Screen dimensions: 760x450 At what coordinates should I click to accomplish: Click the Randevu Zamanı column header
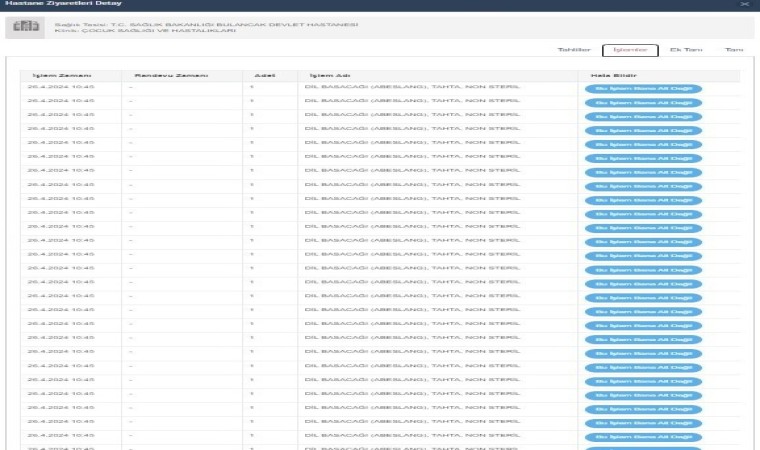coord(157,75)
